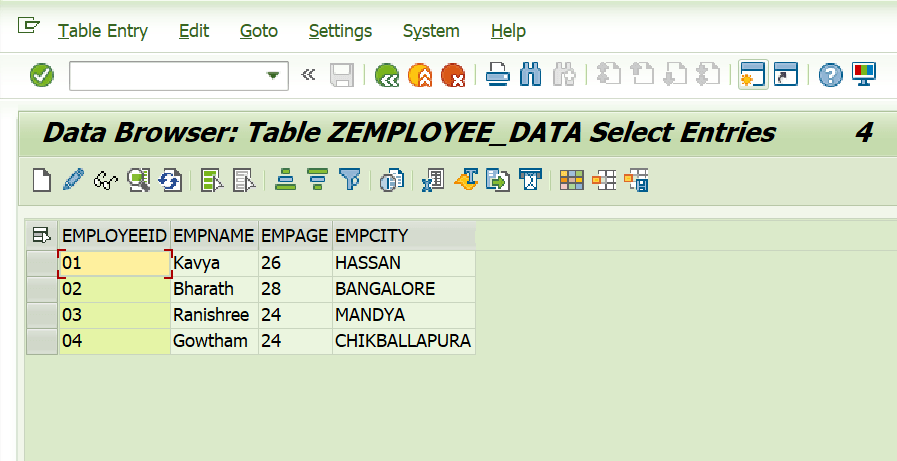Viewport: 897px width, 461px height.
Task: Click the city cell HASSAN
Action: click(x=404, y=263)
